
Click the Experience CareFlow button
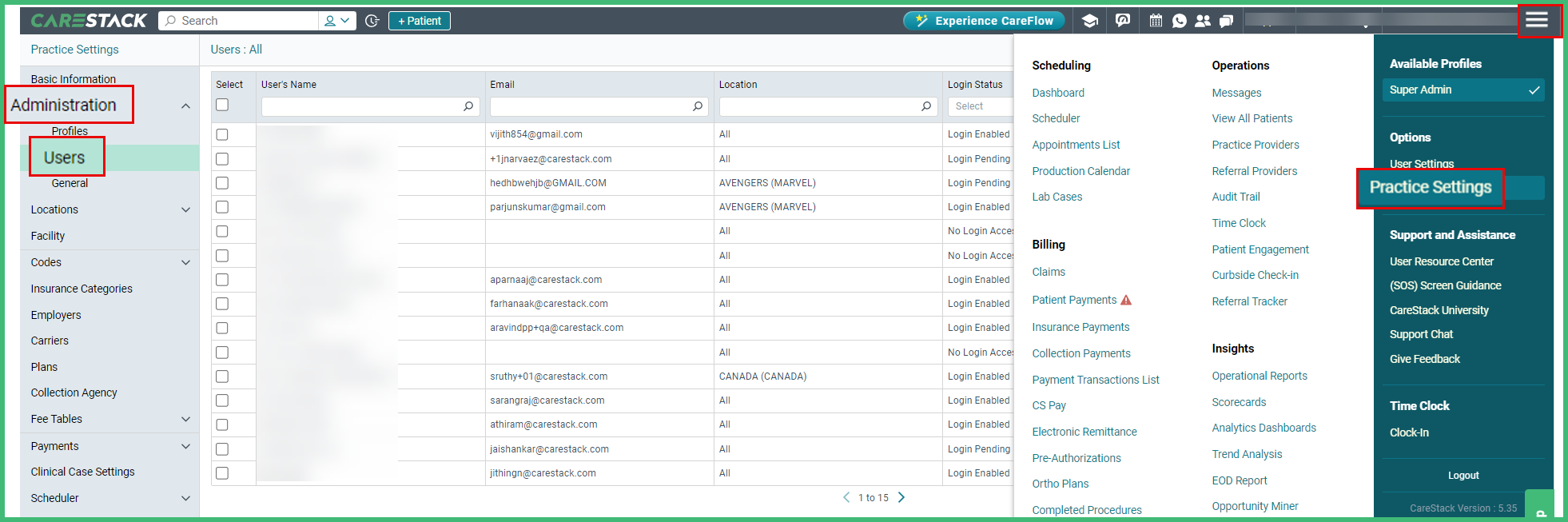click(984, 21)
